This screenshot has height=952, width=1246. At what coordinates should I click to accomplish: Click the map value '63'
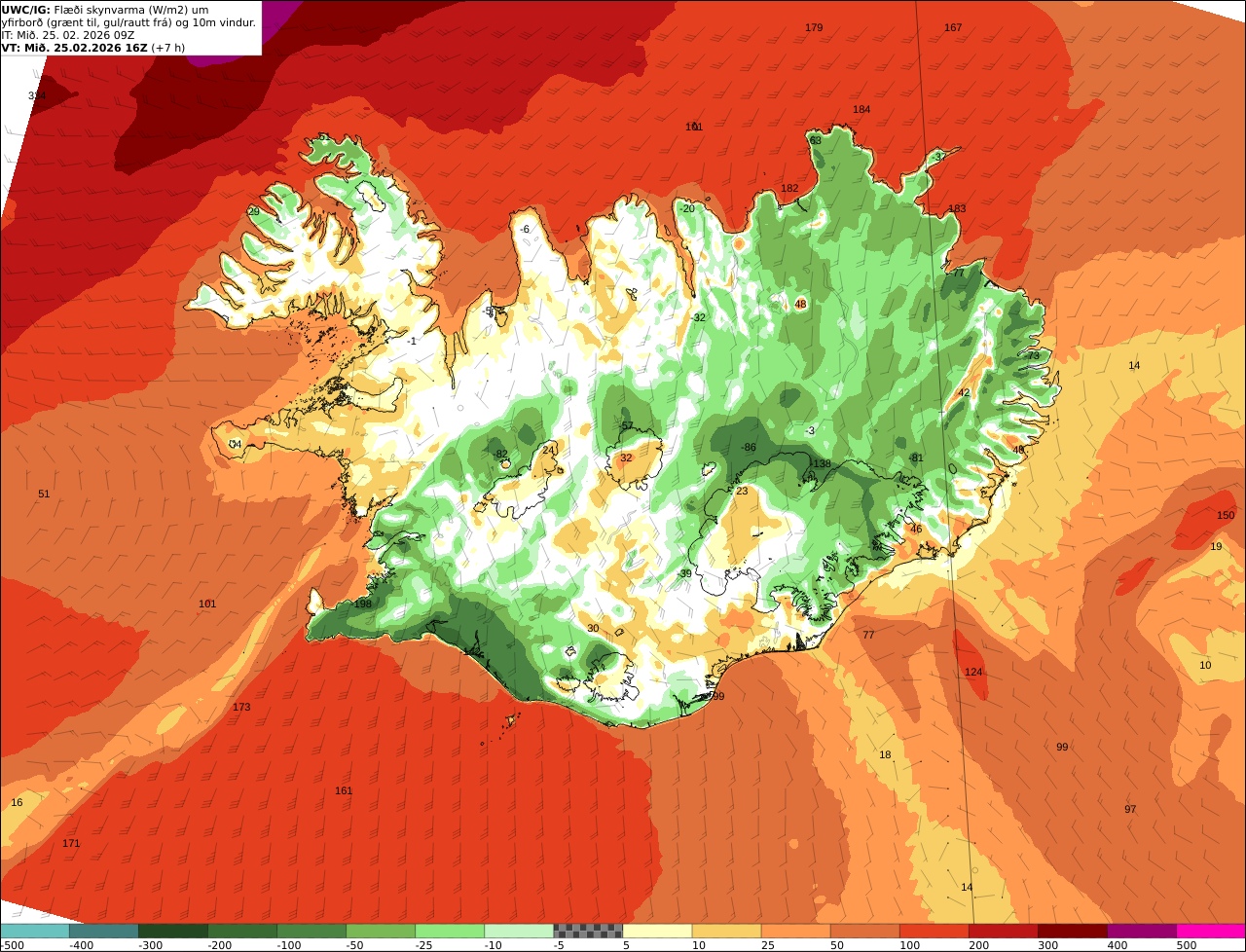[x=816, y=140]
